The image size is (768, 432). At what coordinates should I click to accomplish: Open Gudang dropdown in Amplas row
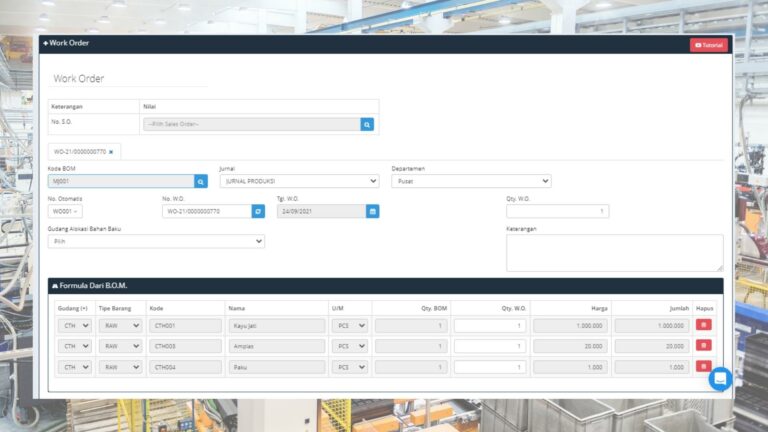click(x=74, y=346)
